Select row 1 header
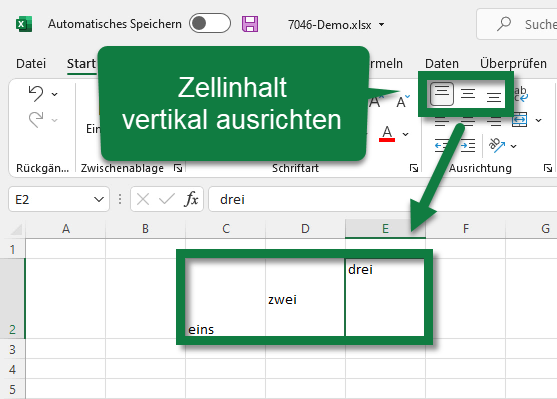The image size is (557, 399). pos(12,249)
